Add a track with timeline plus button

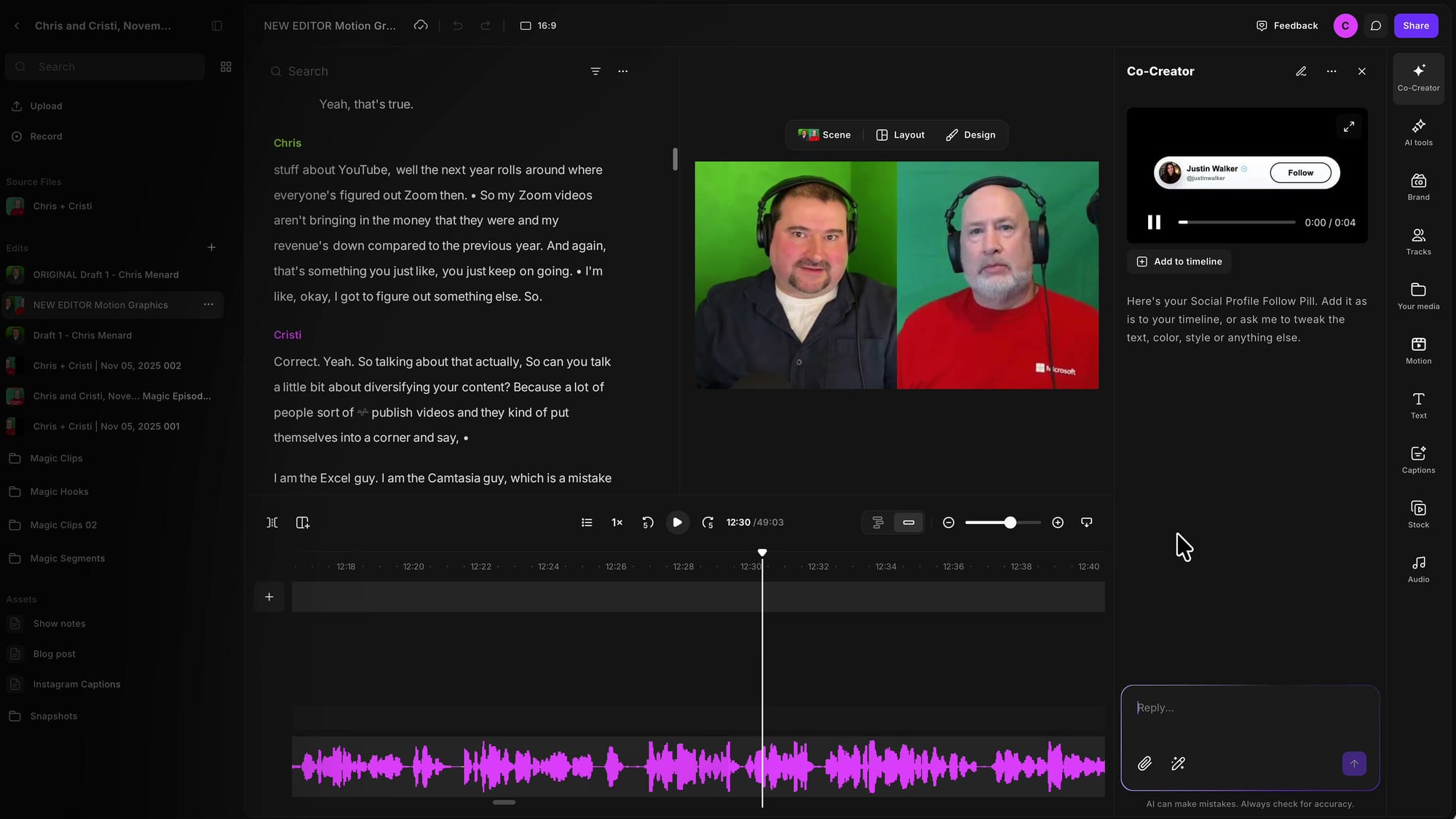pos(269,597)
